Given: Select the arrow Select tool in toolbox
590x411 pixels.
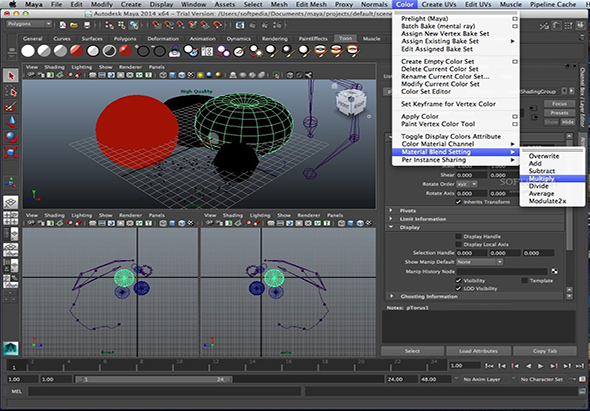Looking at the screenshot, I should pos(11,76).
